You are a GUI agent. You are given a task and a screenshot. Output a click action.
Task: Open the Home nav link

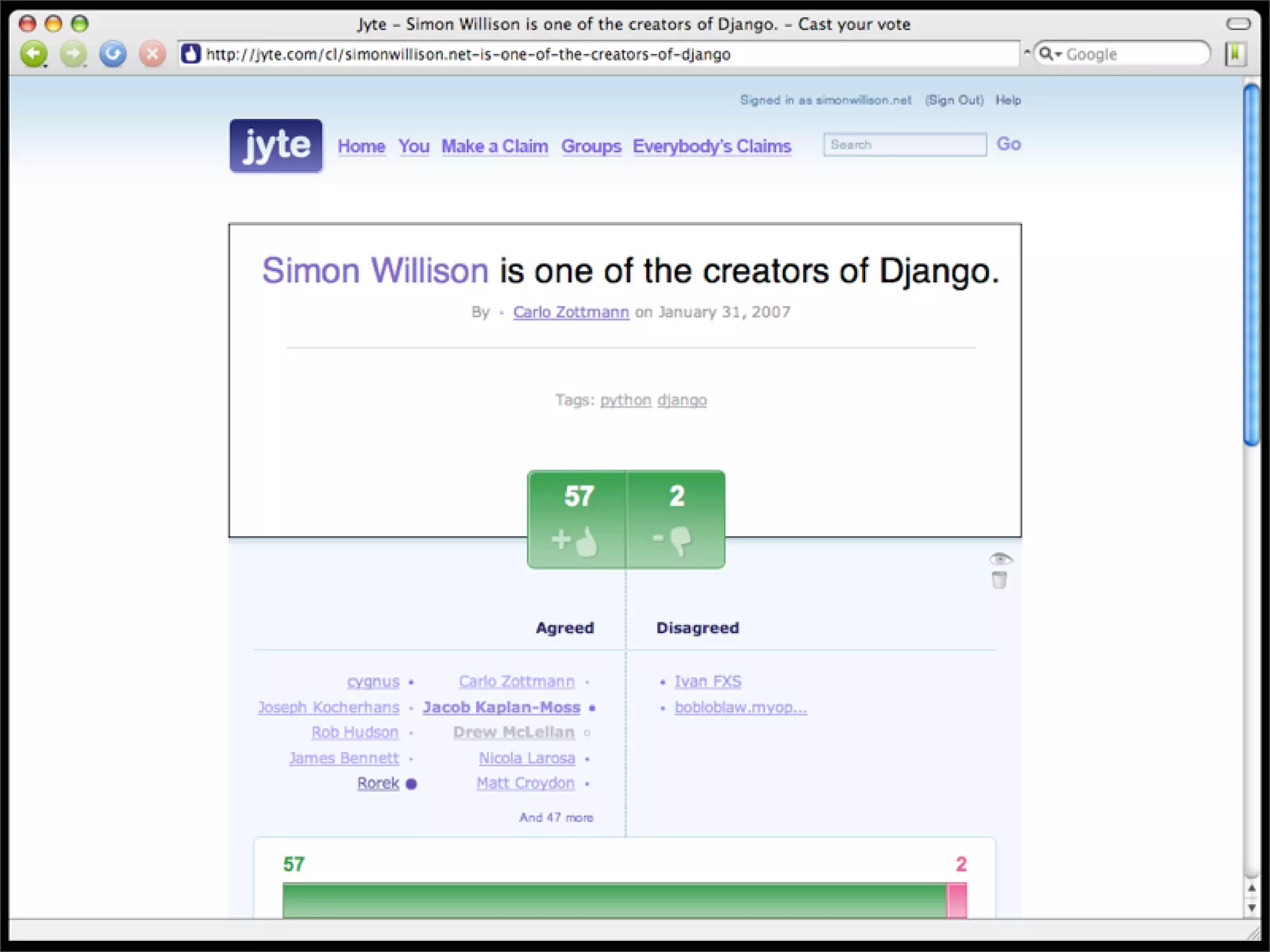pos(362,146)
